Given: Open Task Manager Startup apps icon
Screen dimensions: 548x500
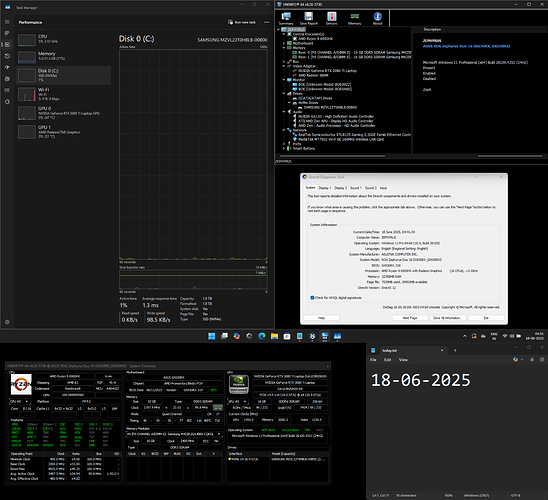Looking at the screenshot, I should [7, 67].
